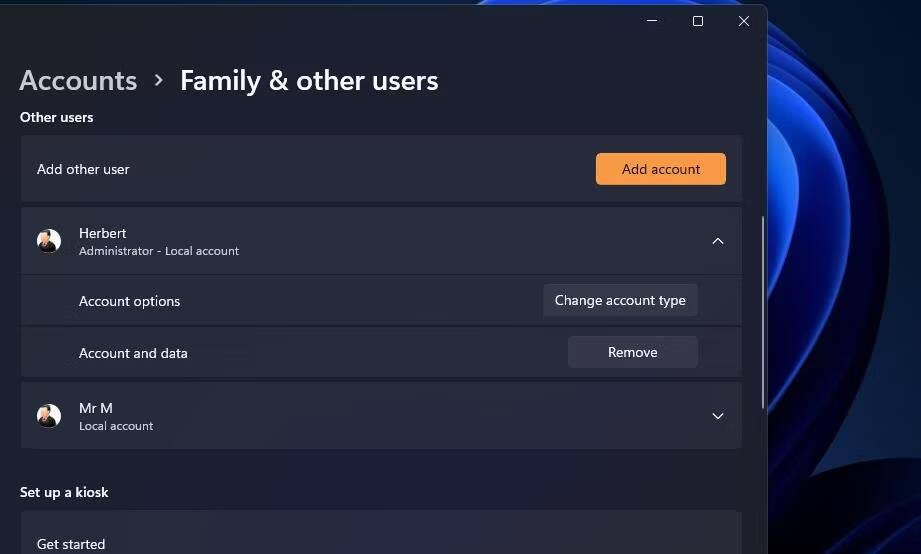
Task: Collapse the Herbert account section chevron
Action: [718, 241]
